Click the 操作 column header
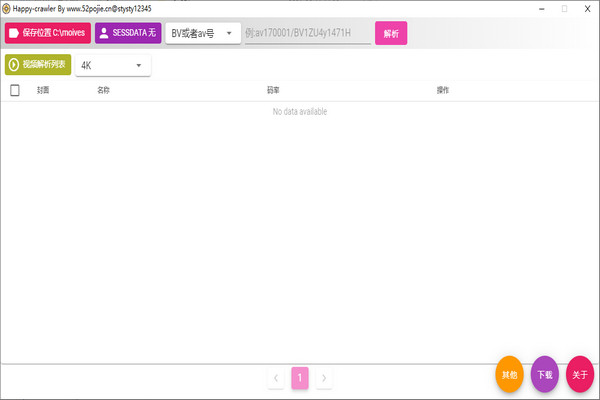The image size is (600, 400). click(443, 90)
